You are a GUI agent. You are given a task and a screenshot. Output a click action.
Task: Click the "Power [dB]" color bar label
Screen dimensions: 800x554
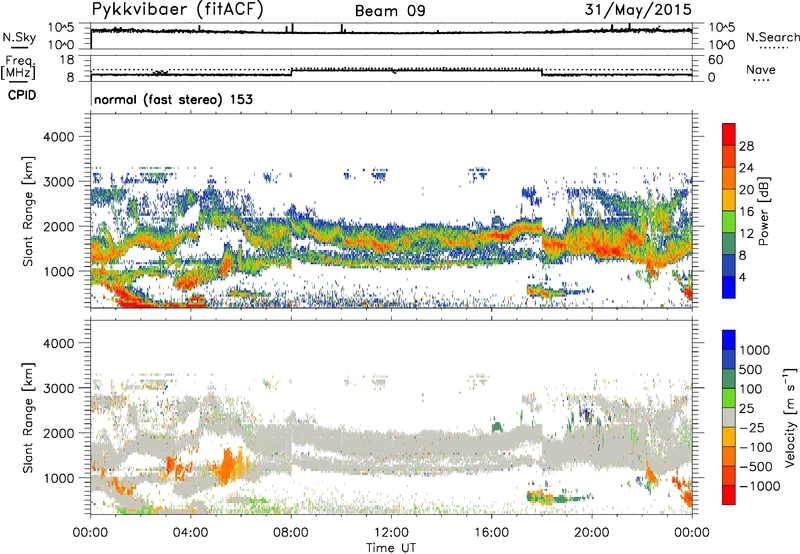(764, 211)
